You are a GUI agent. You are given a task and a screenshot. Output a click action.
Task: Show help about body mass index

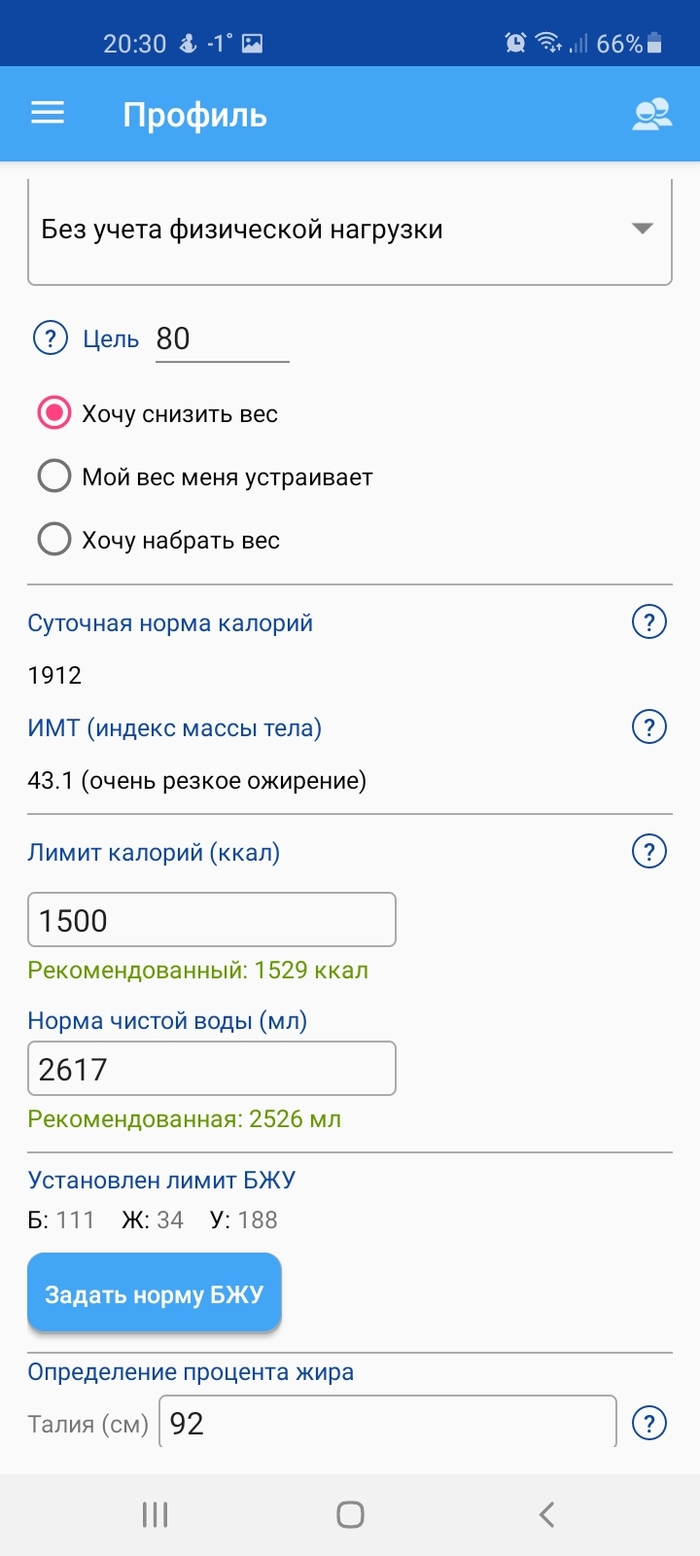(x=649, y=727)
